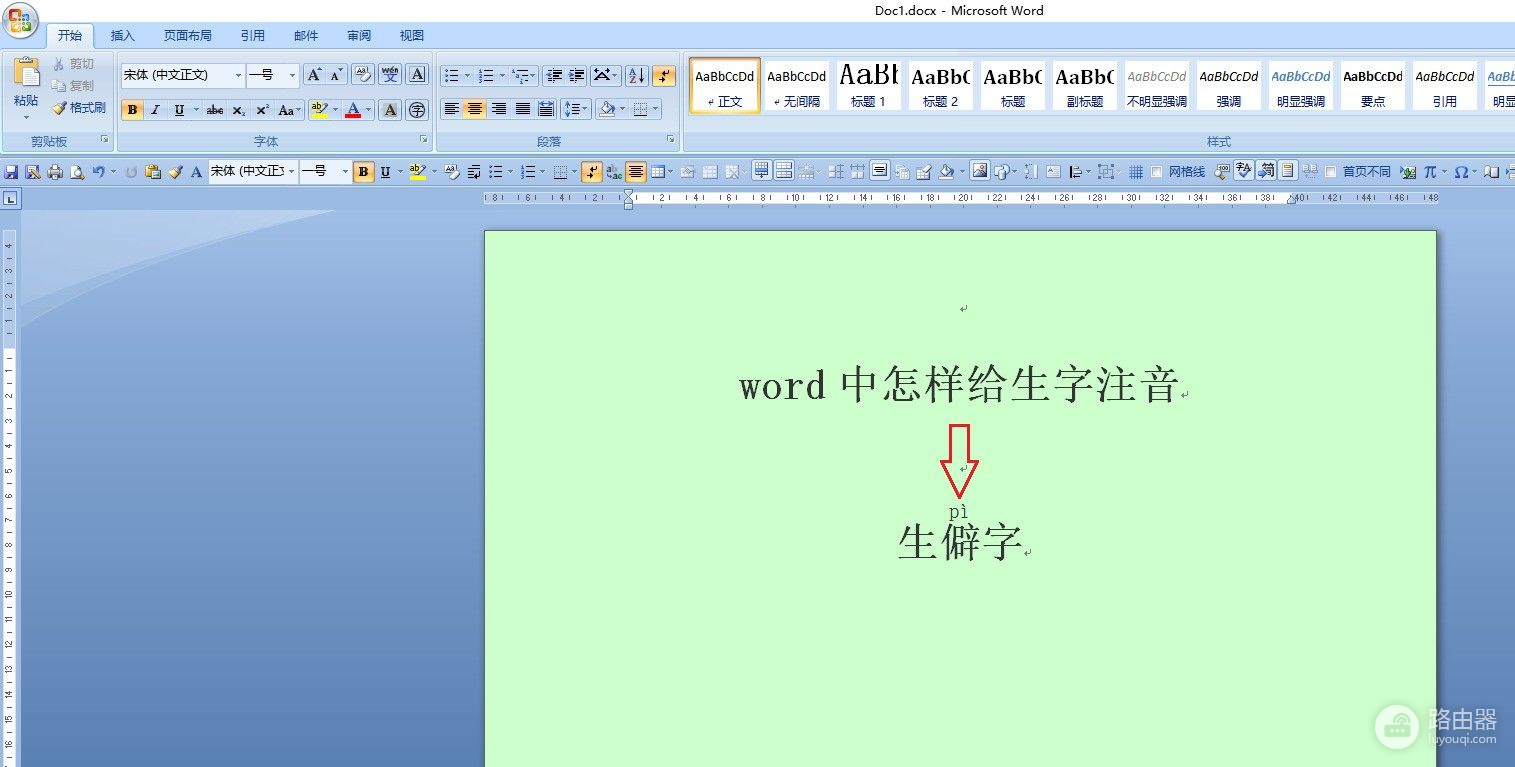Screen dimensions: 1515x767
Task: Click the save icon in quick toolbar
Action: pyautogui.click(x=12, y=172)
